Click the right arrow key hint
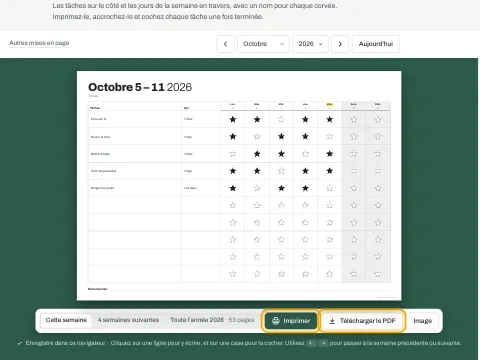The image size is (480, 360). [323, 343]
